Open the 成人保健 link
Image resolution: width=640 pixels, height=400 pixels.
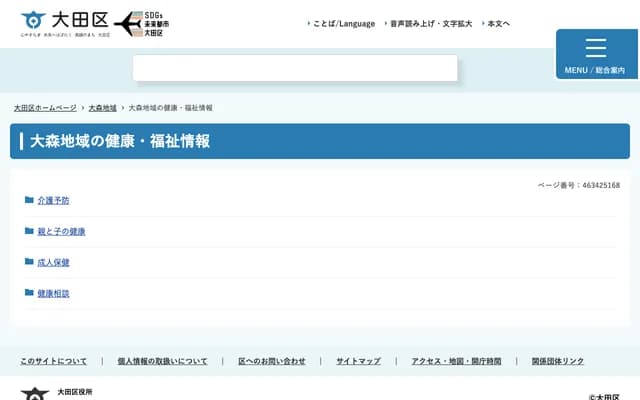(53, 262)
